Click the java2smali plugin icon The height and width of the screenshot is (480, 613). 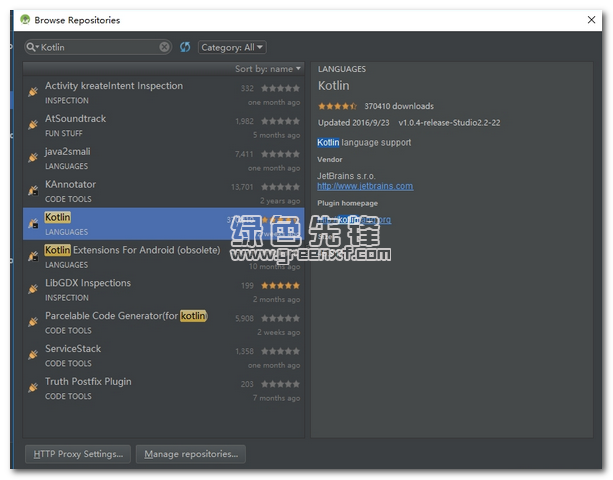click(33, 158)
